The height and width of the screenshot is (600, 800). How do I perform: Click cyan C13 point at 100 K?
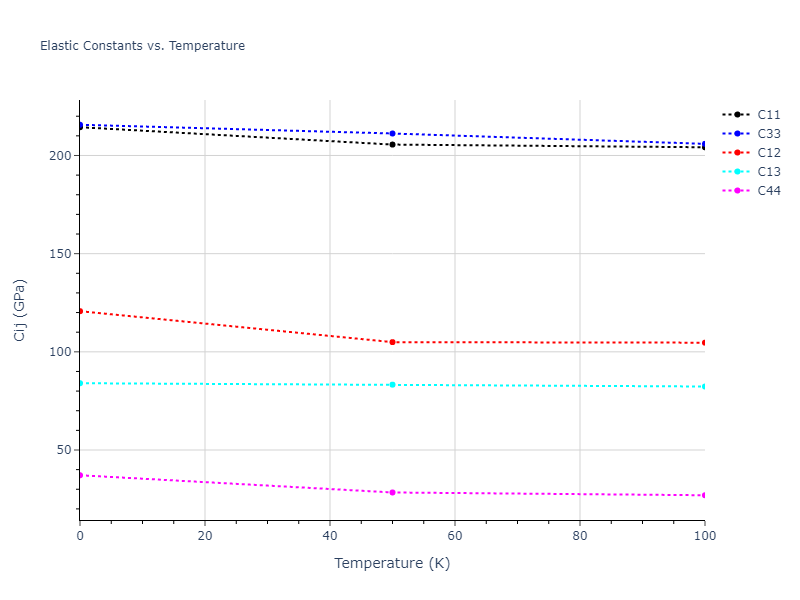coord(704,386)
